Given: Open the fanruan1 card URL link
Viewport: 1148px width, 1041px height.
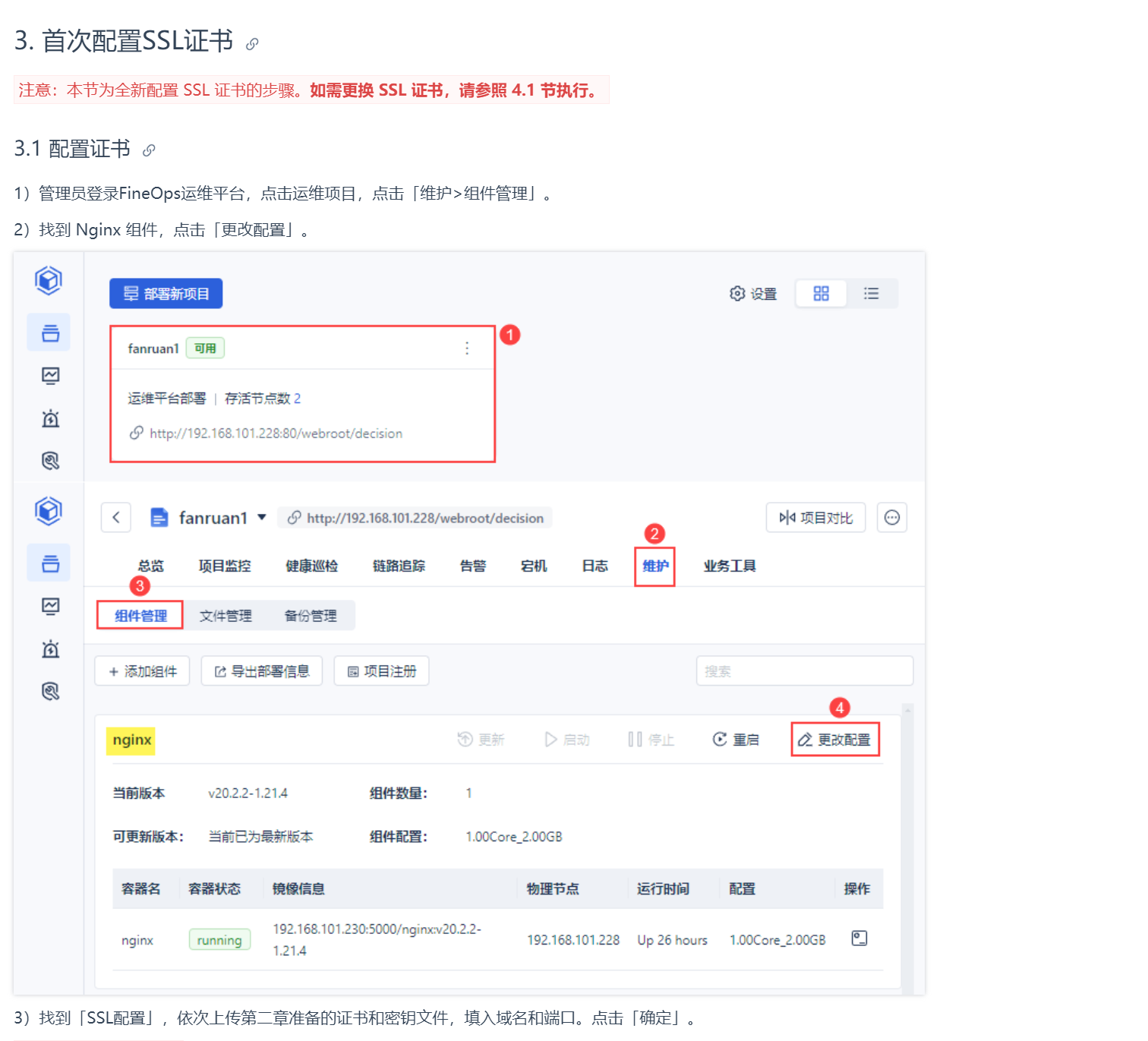Looking at the screenshot, I should pyautogui.click(x=276, y=434).
